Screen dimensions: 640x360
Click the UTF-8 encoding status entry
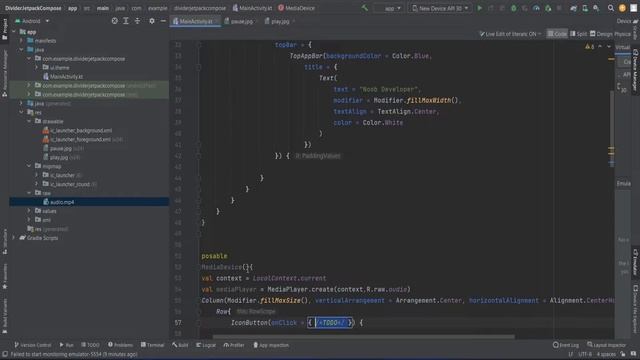coord(585,354)
